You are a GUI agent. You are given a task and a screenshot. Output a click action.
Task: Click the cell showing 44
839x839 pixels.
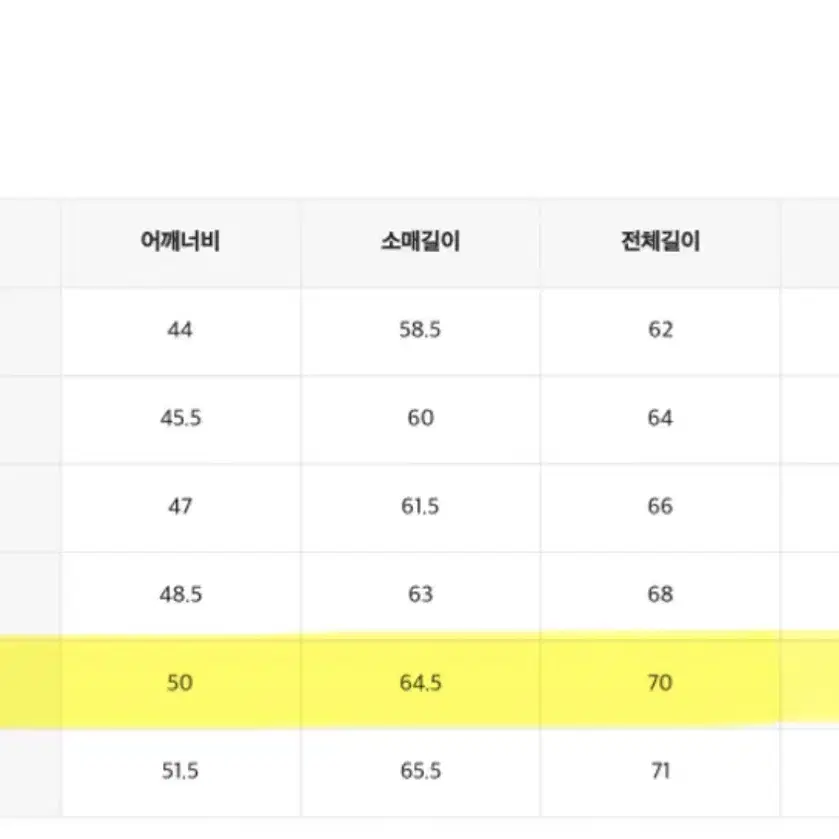click(180, 331)
